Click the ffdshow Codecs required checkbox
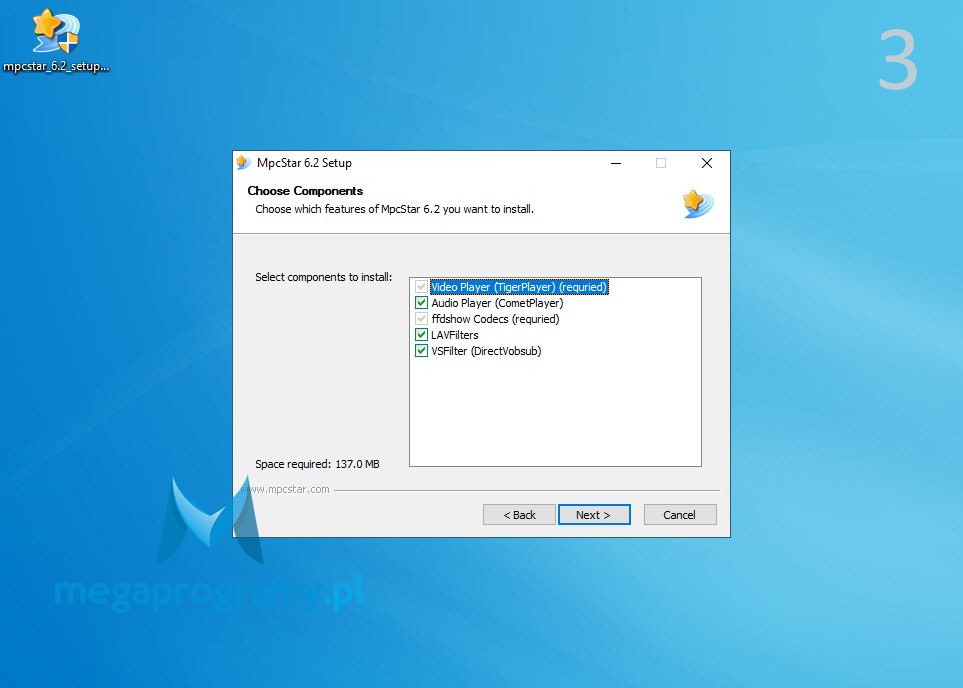 [421, 319]
